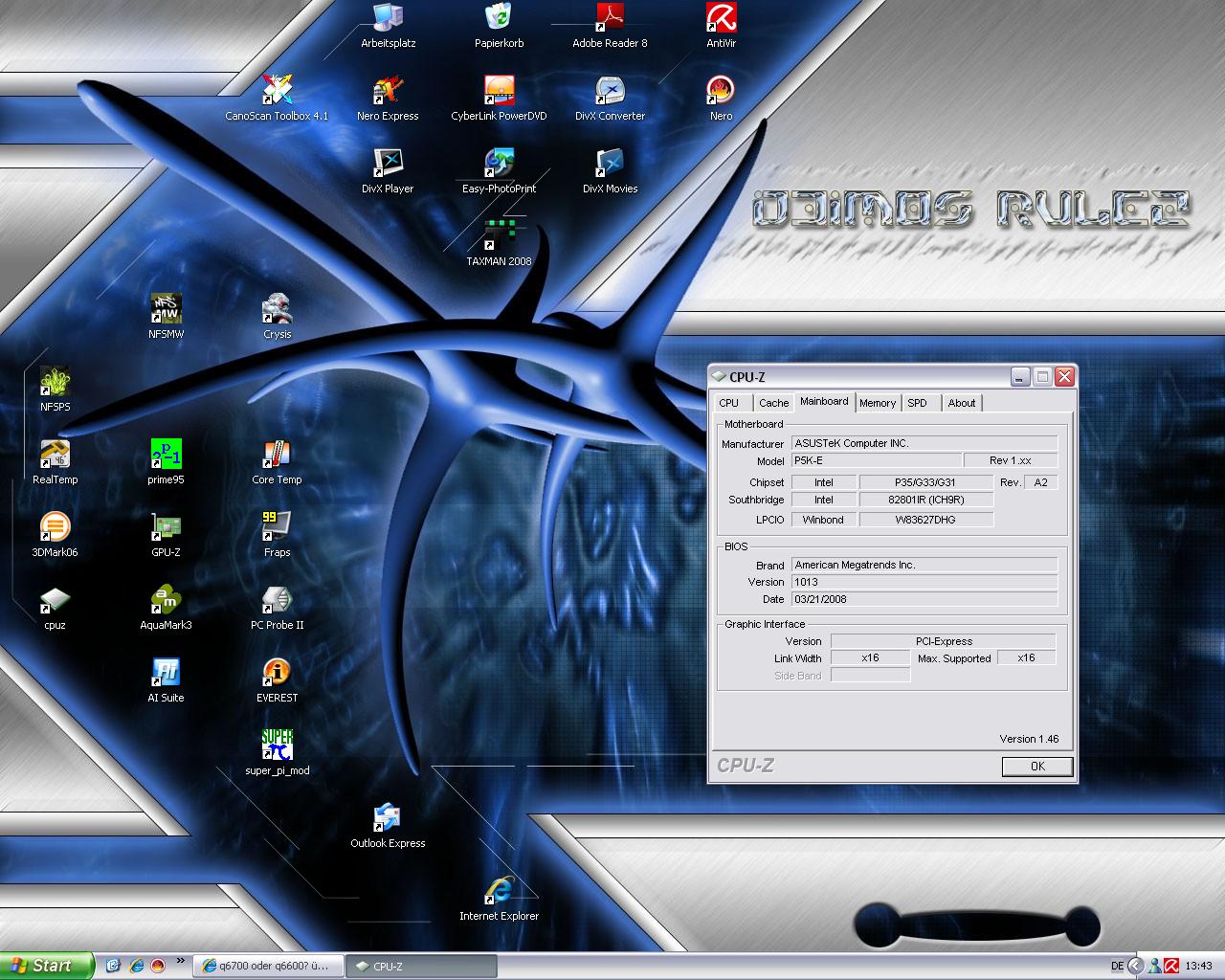
Task: Launch CanoScan Toolbox 4.1 shortcut
Action: 277,99
